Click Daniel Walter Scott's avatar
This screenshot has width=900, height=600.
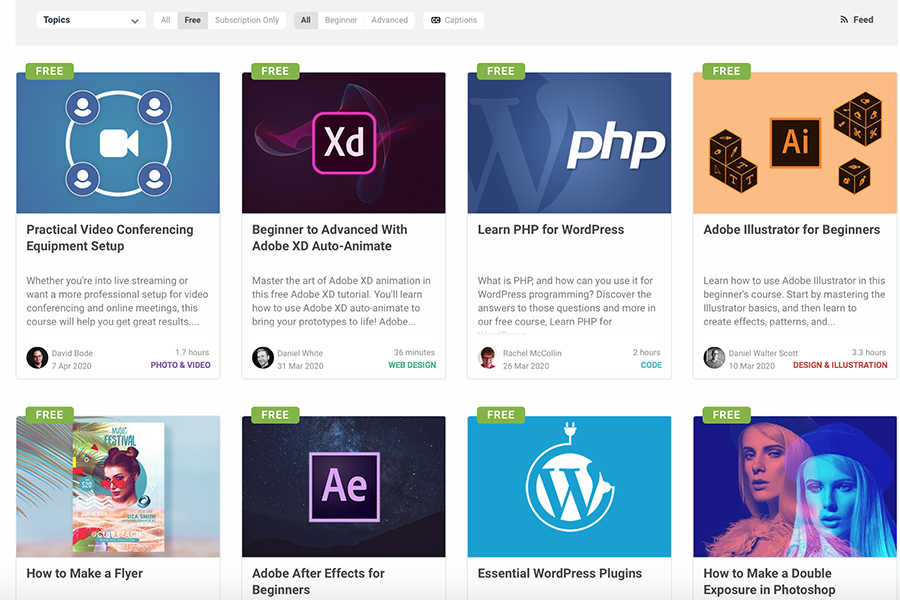(714, 358)
